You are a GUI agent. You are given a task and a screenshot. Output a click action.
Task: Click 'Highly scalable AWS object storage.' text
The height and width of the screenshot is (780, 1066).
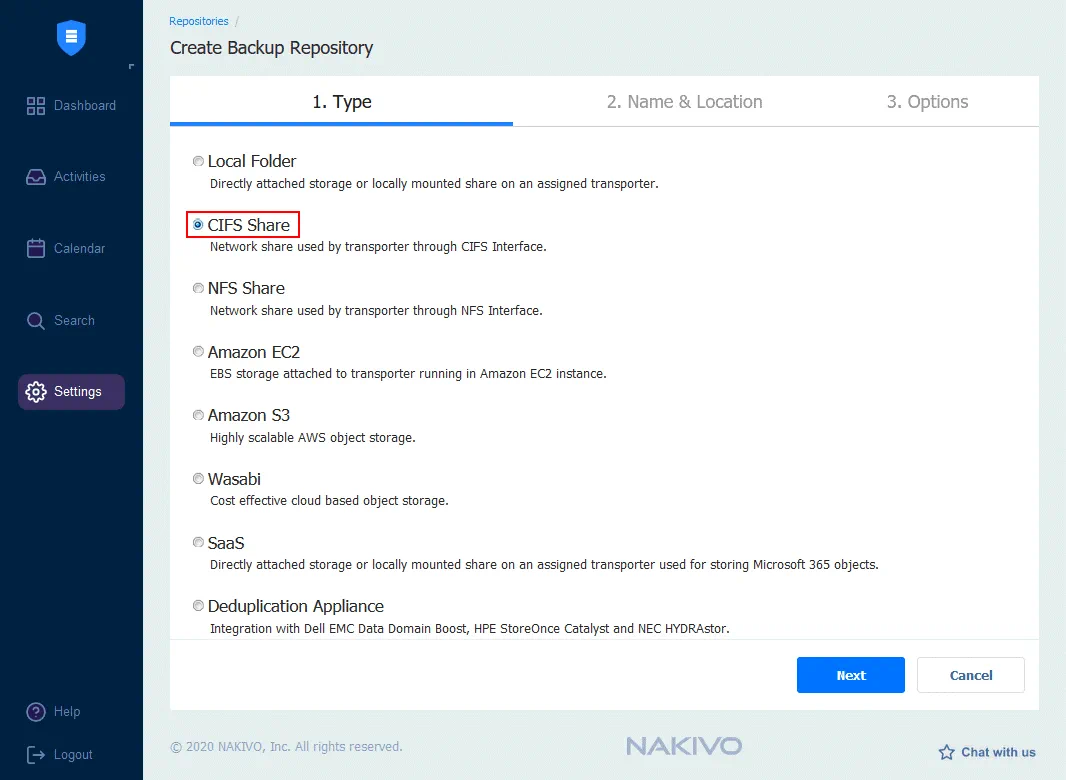[313, 438]
